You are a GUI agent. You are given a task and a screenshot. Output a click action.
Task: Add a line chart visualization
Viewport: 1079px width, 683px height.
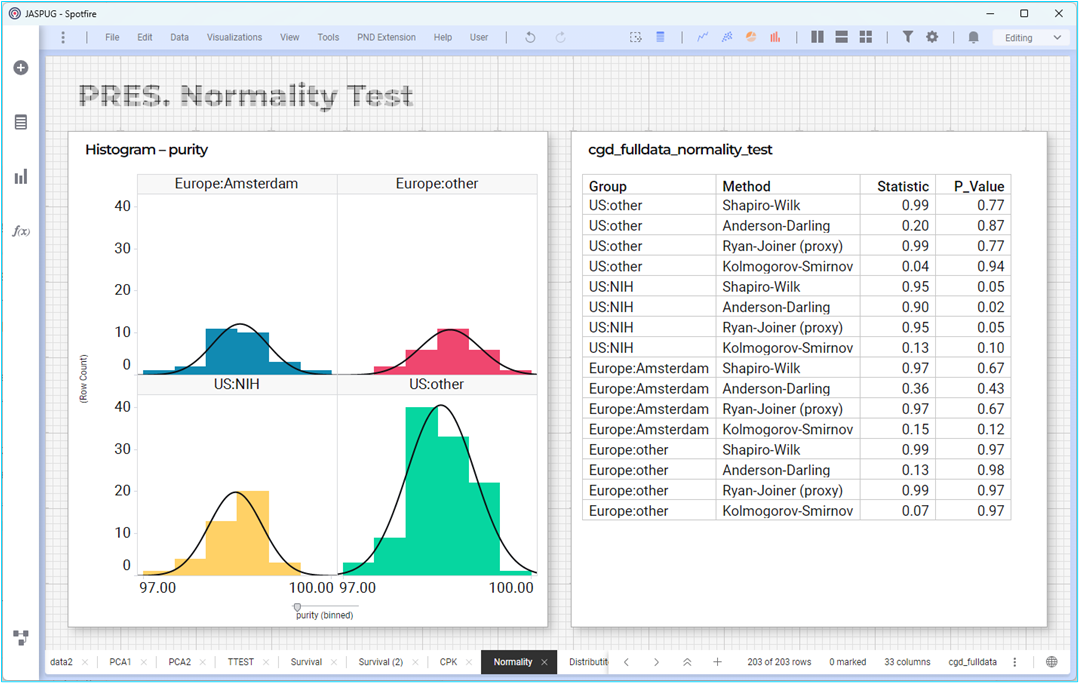pyautogui.click(x=703, y=37)
